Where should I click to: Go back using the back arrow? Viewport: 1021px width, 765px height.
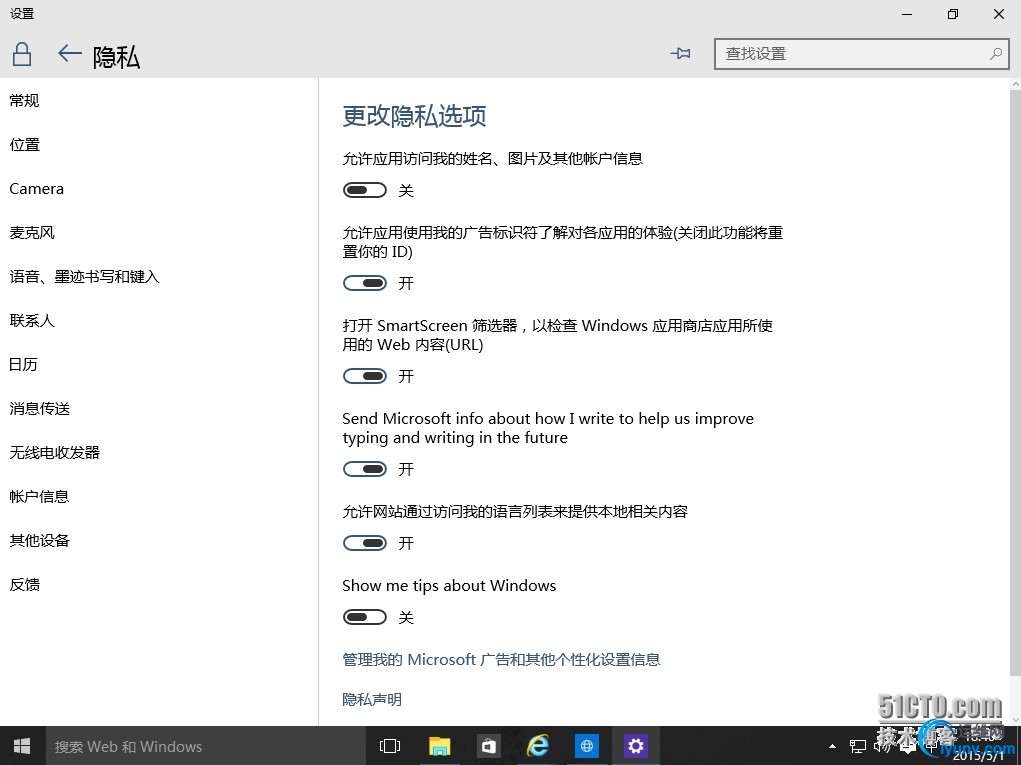pos(70,54)
